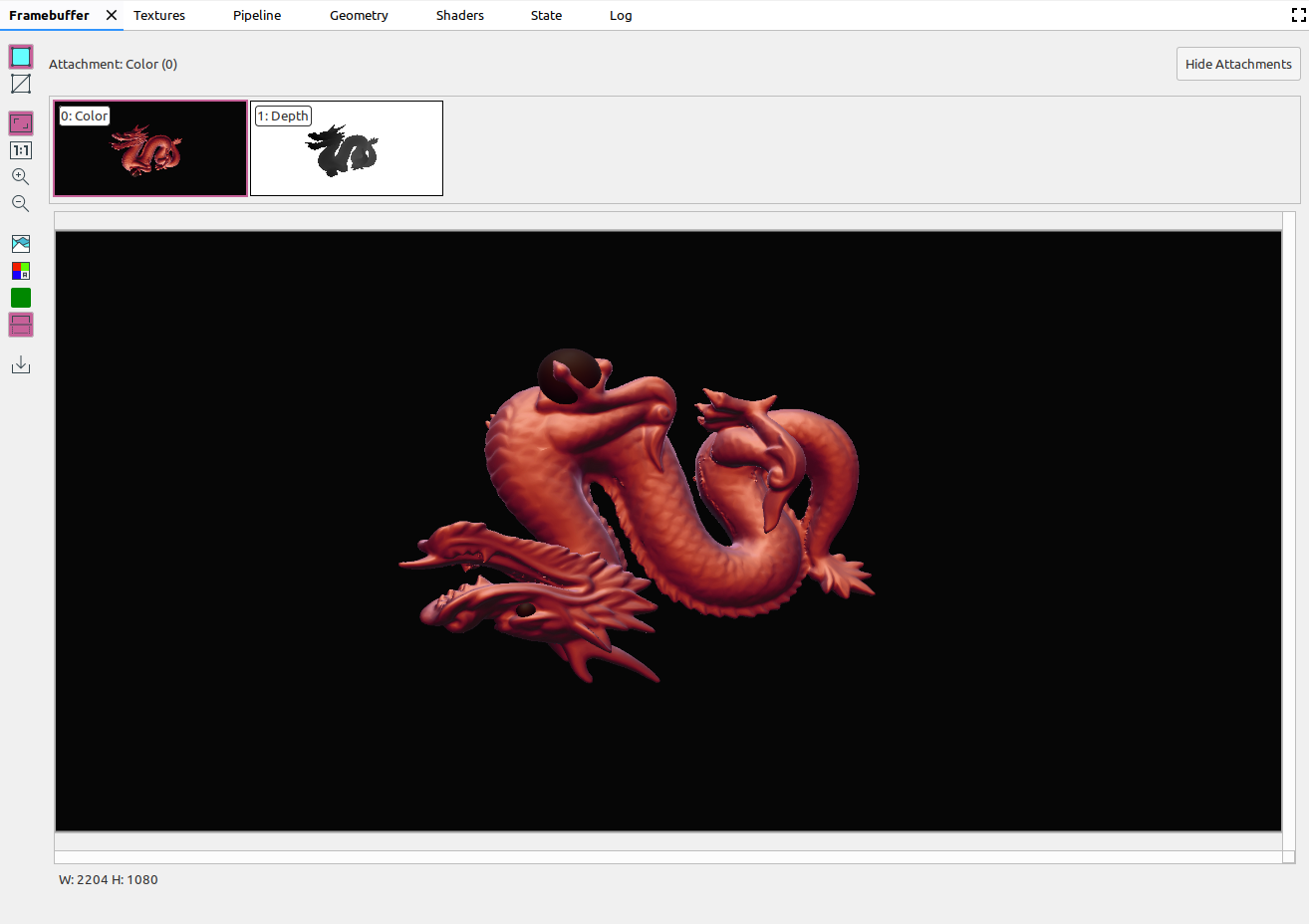Select the 0: Color attachment thumbnail
Screen dimensions: 1309x924
pyautogui.click(x=150, y=148)
